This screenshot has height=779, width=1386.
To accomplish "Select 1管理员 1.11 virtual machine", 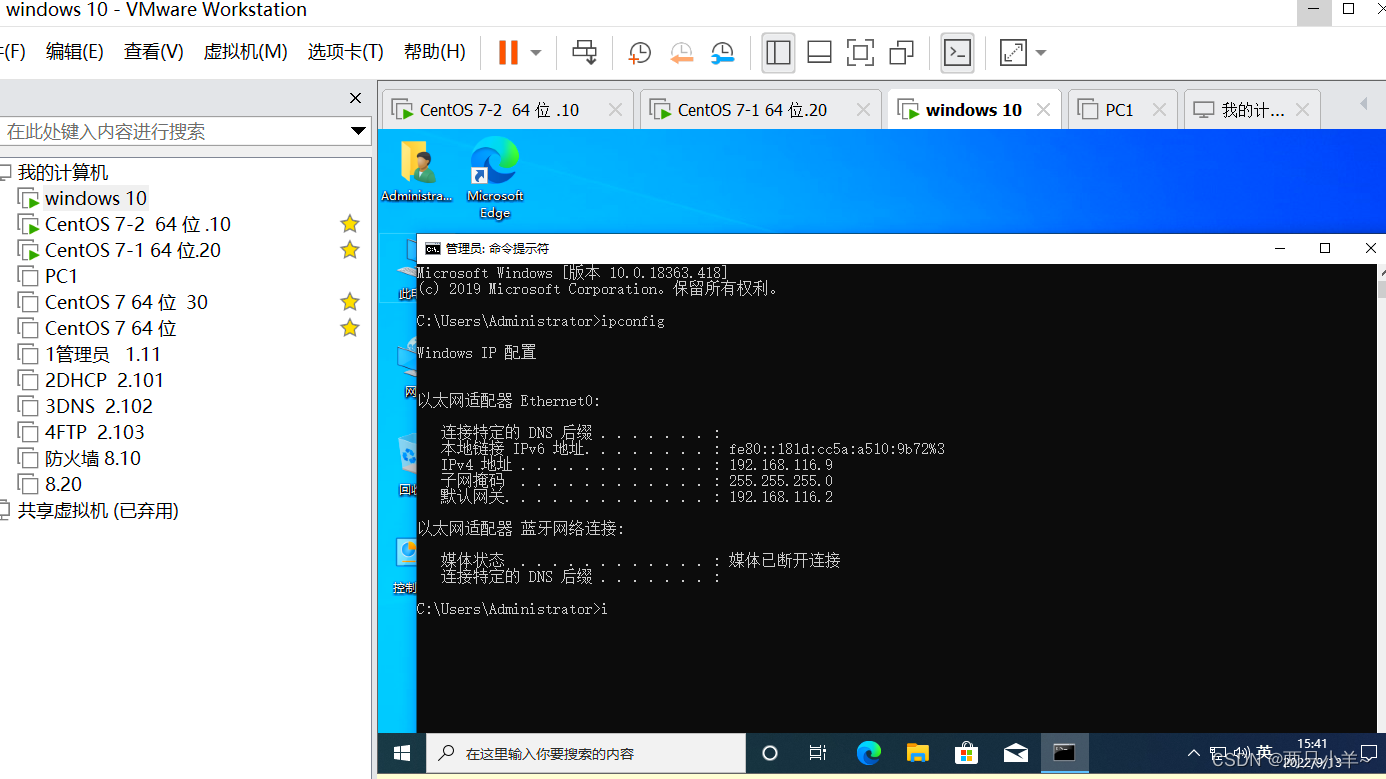I will [x=102, y=354].
